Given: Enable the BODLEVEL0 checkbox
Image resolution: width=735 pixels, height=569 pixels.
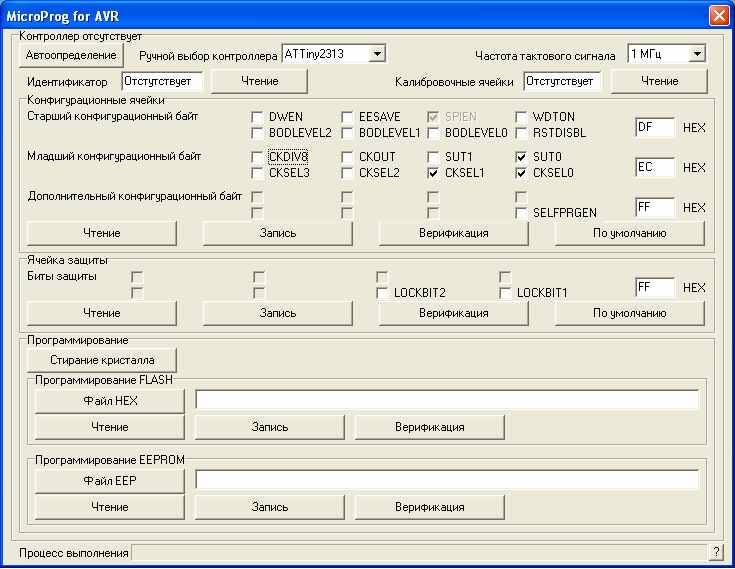Looking at the screenshot, I should [434, 133].
